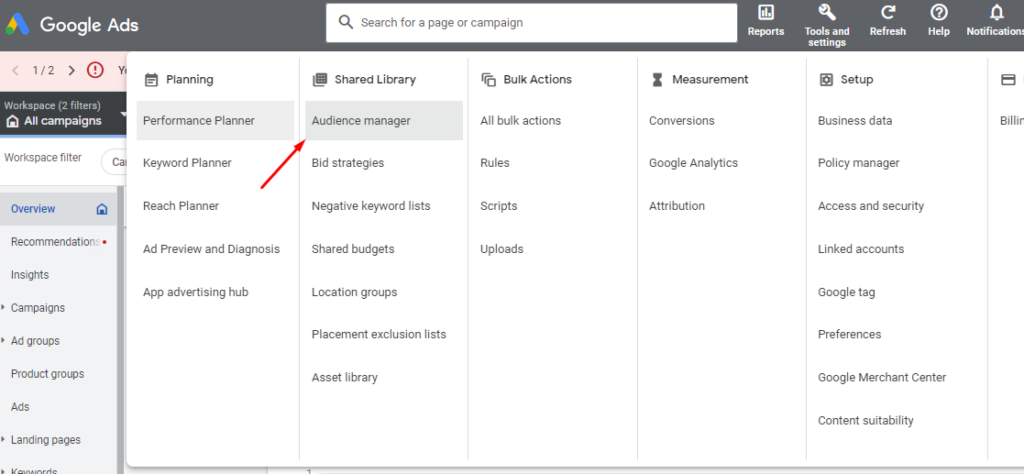Open Rules under Bulk Actions
This screenshot has height=474, width=1024.
point(495,163)
